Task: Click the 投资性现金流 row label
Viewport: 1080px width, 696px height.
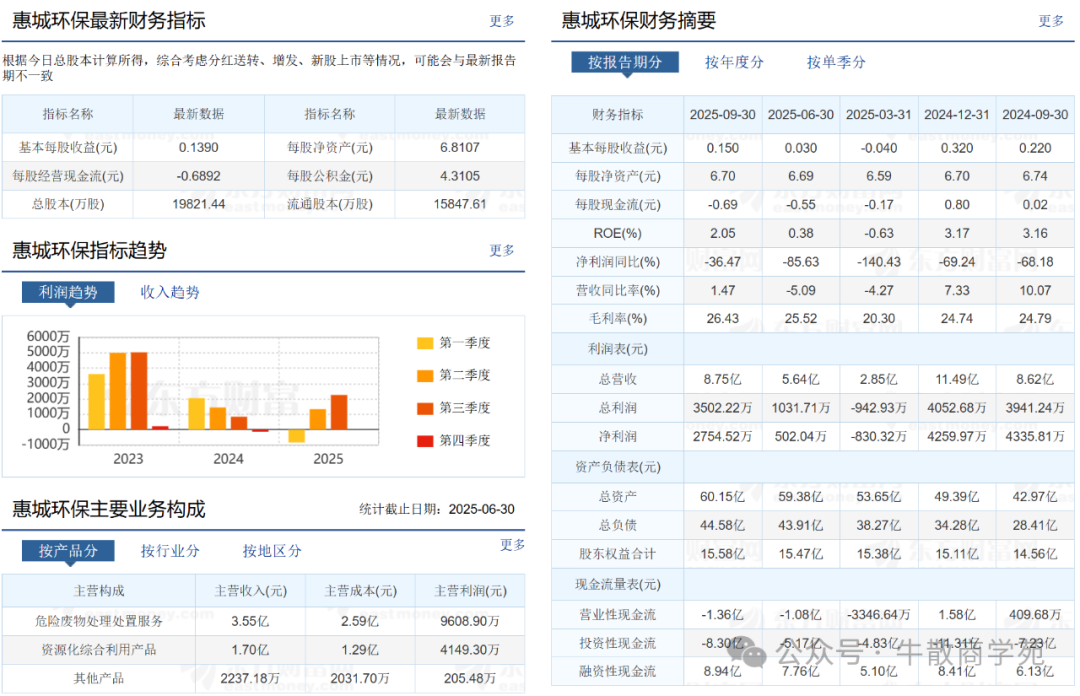Action: click(x=617, y=643)
